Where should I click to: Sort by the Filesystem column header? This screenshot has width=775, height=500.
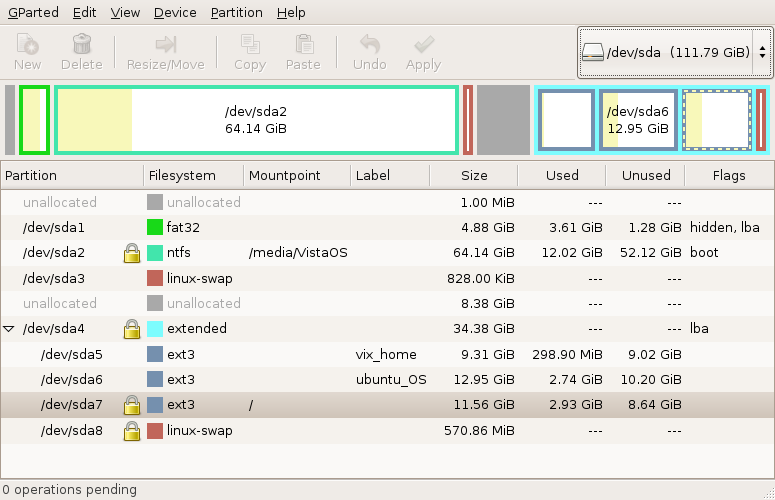coord(194,175)
